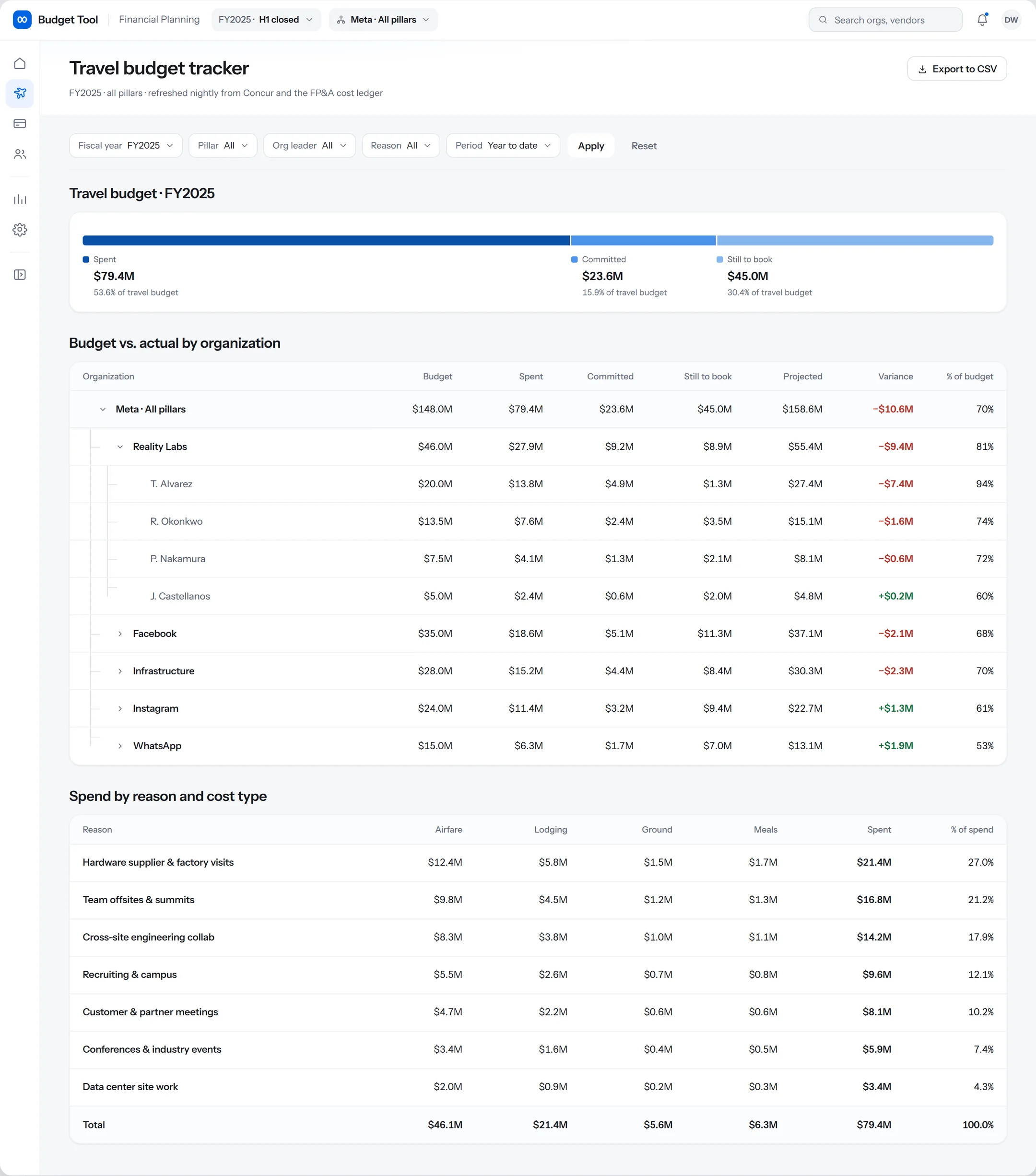Click the org hierarchy icon beside Meta
The height and width of the screenshot is (1176, 1036).
tap(341, 20)
